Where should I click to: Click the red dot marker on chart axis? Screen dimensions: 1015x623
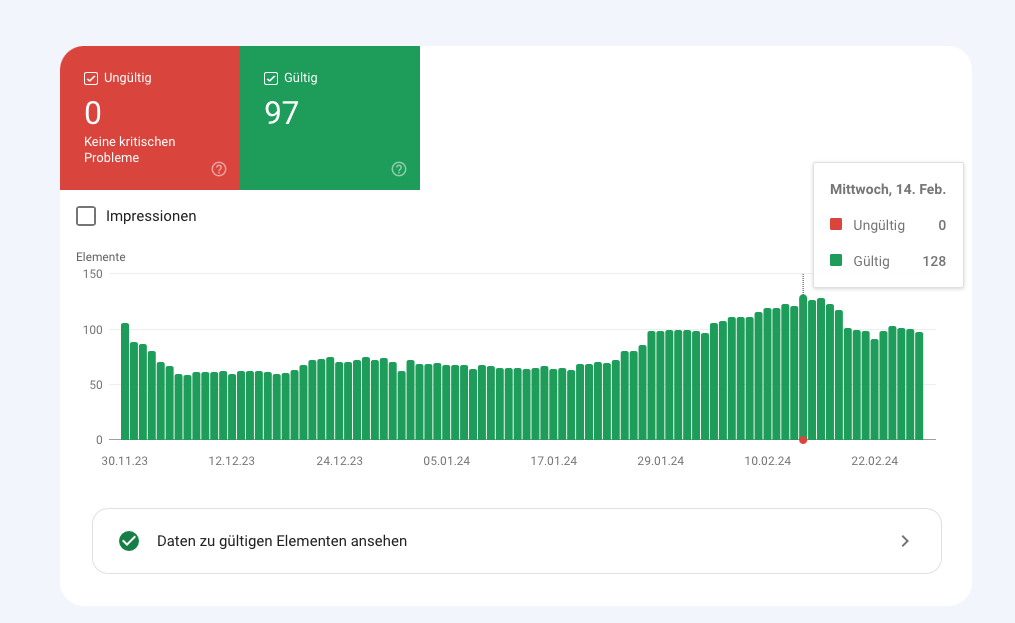click(803, 440)
